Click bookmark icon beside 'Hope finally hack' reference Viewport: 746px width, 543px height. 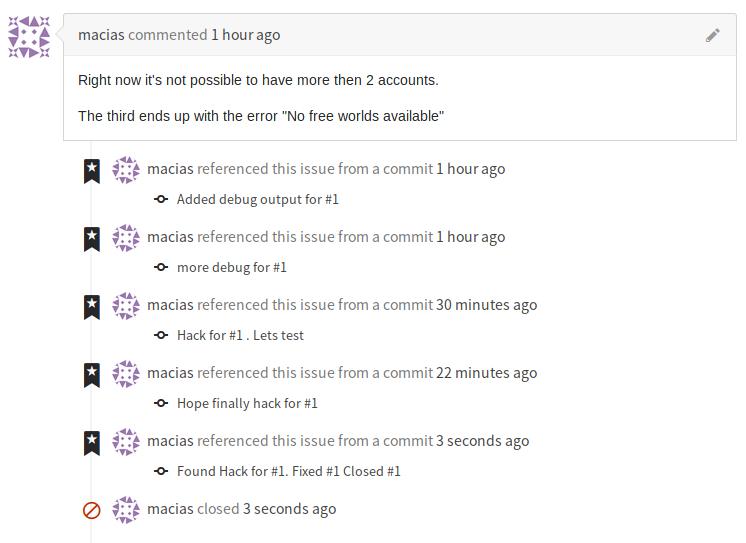point(92,375)
